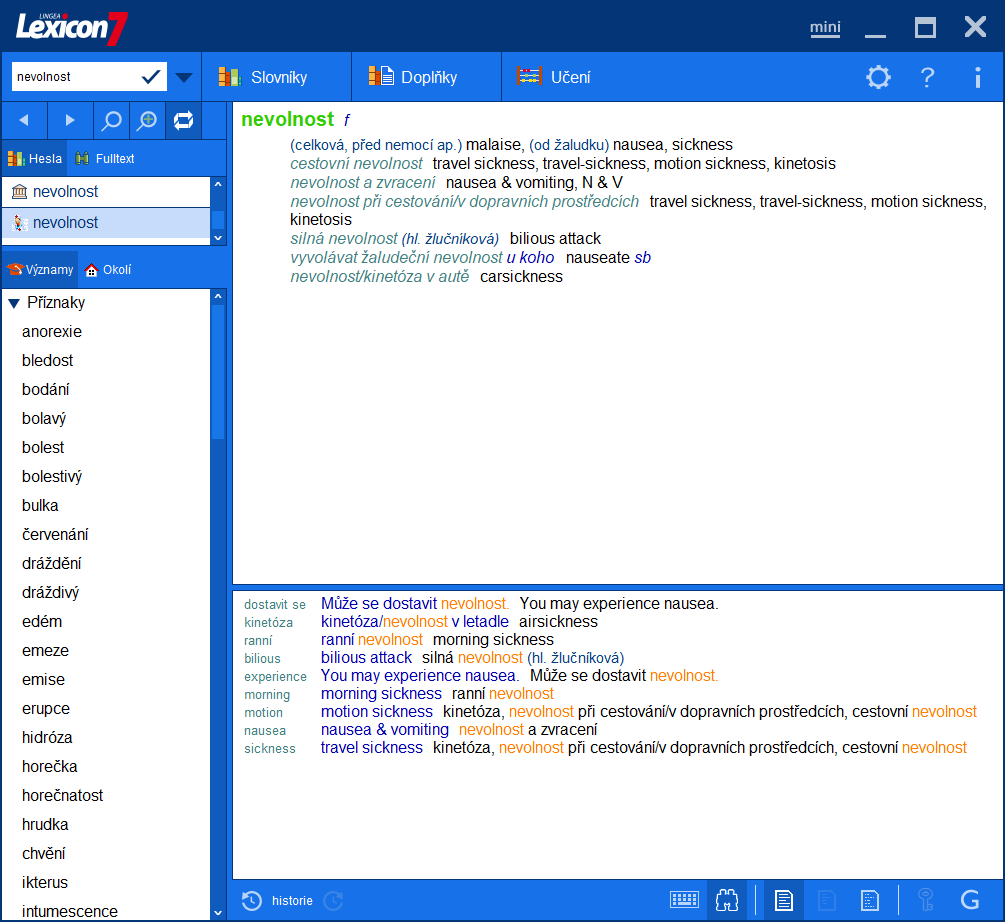The image size is (1005, 922).
Task: Switch to the Významy tab
Action: 40,270
